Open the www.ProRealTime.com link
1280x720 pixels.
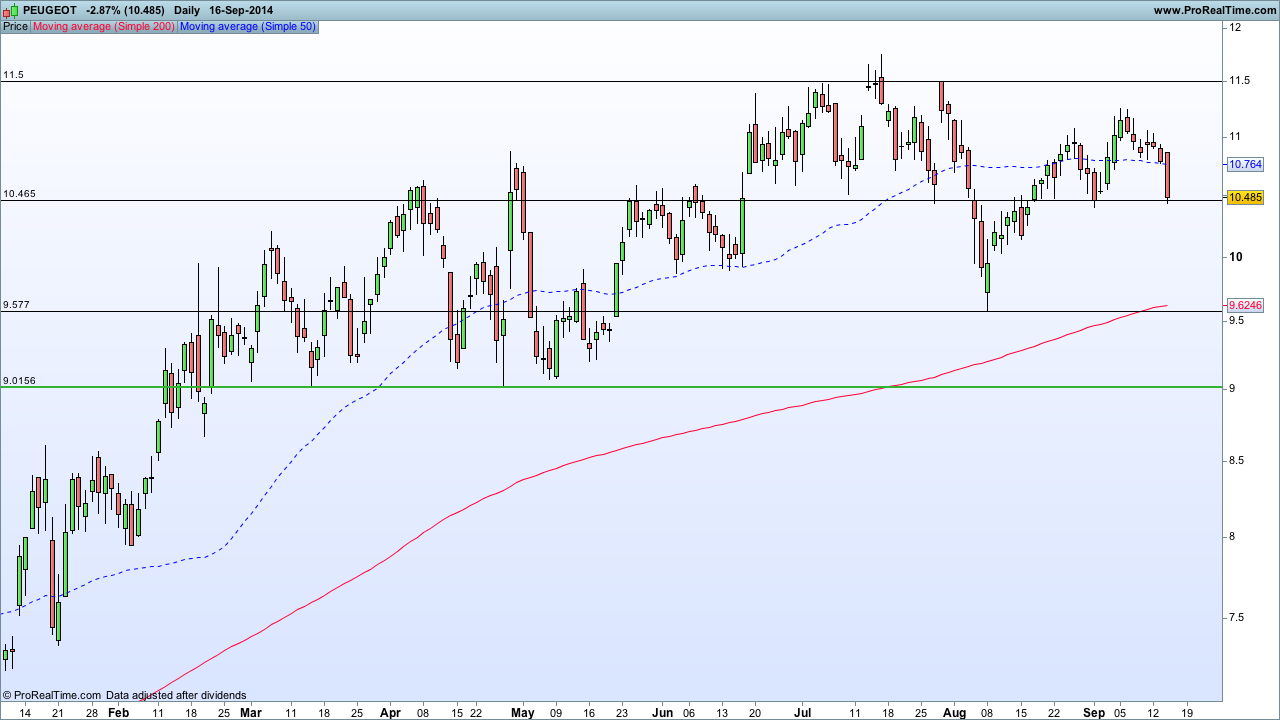coord(1215,10)
